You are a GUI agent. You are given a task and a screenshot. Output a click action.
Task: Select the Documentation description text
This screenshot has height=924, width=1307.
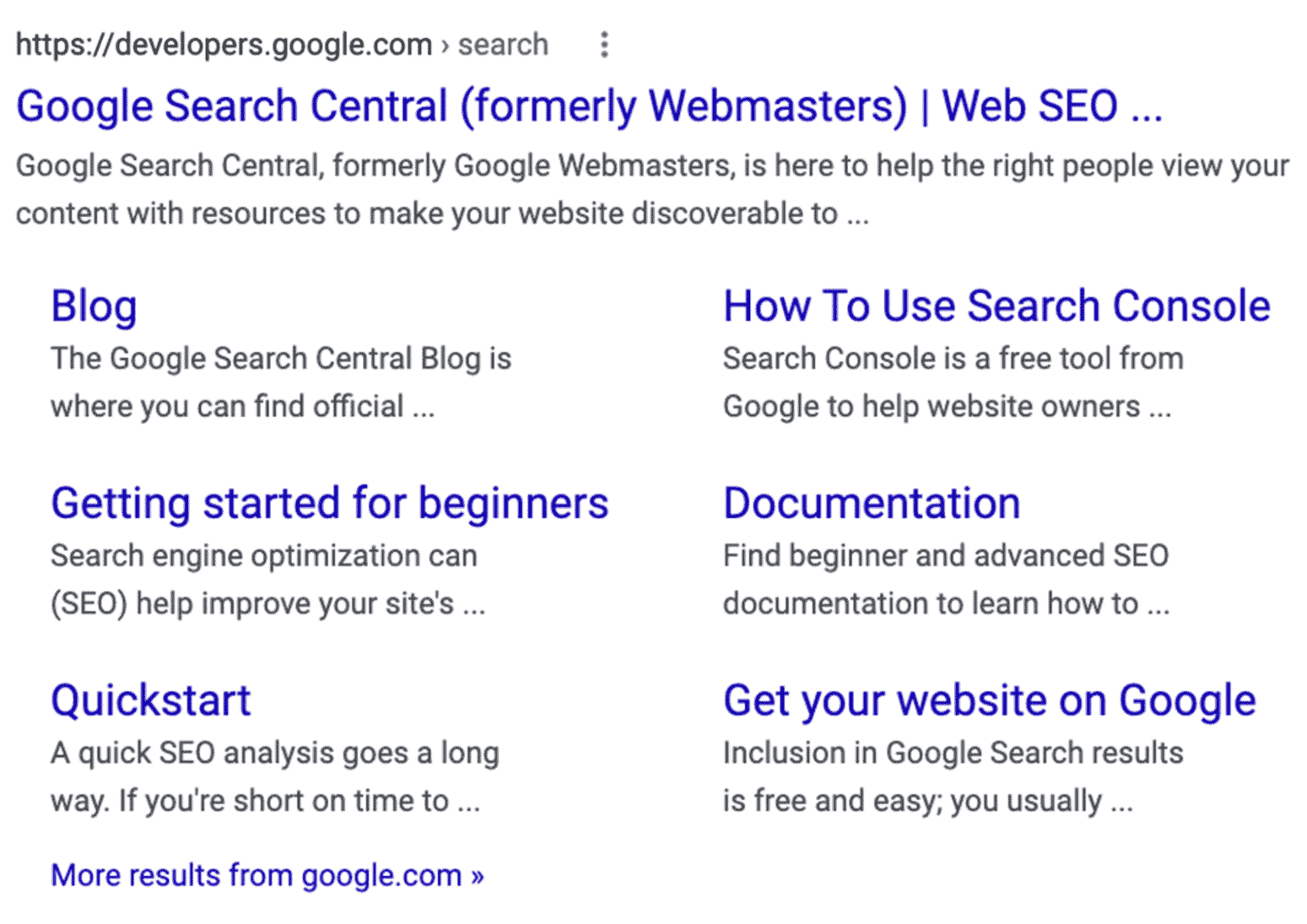tap(946, 579)
